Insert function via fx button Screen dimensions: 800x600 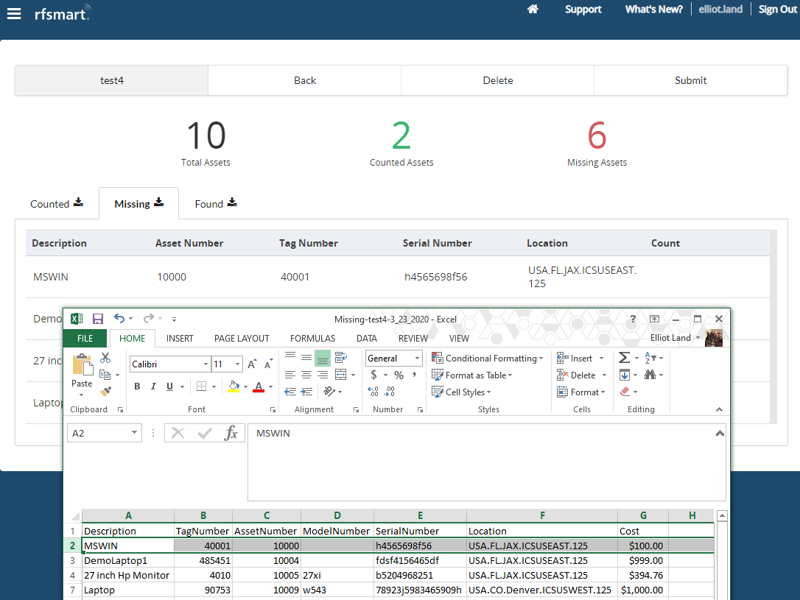pos(231,433)
